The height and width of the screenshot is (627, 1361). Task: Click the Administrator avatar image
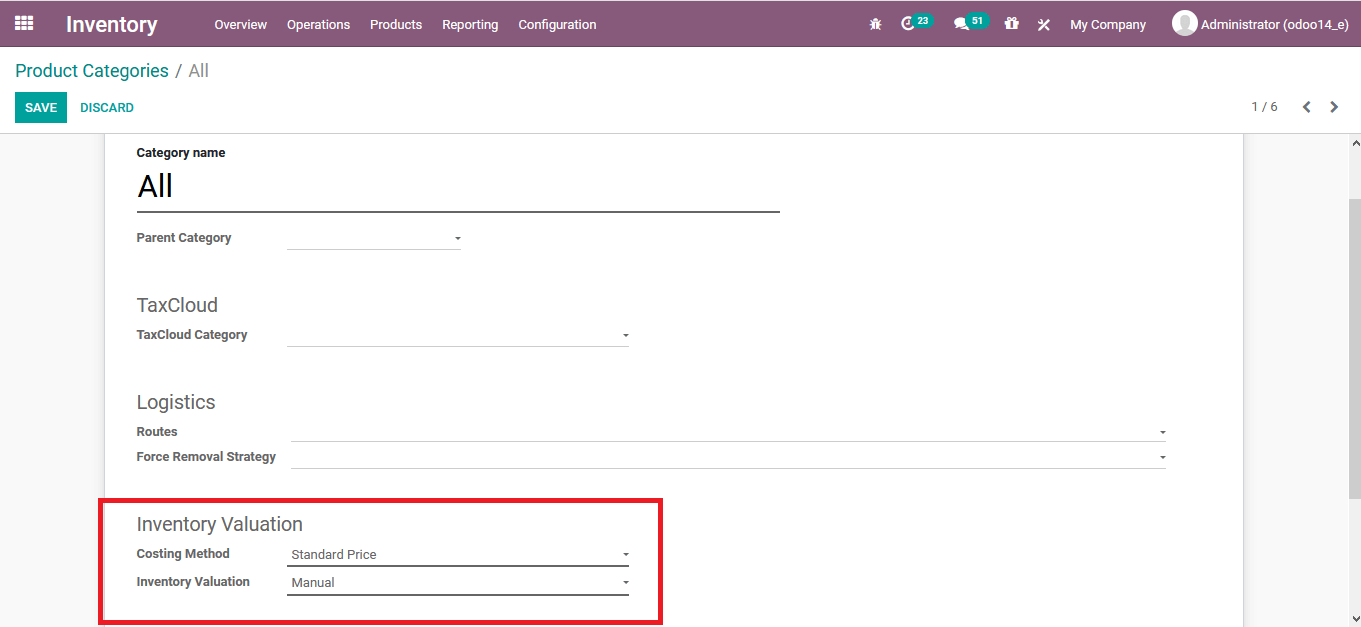tap(1185, 24)
